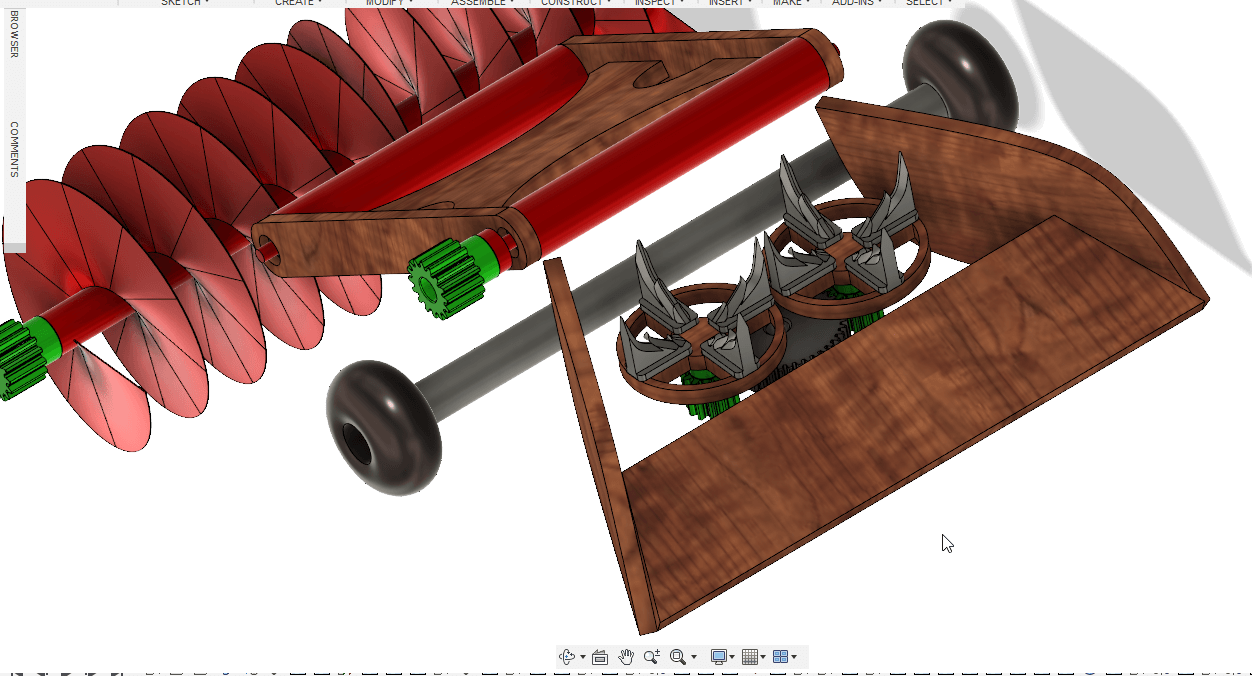Open the SELECT toolbar menu
The height and width of the screenshot is (676, 1252).
(x=928, y=3)
